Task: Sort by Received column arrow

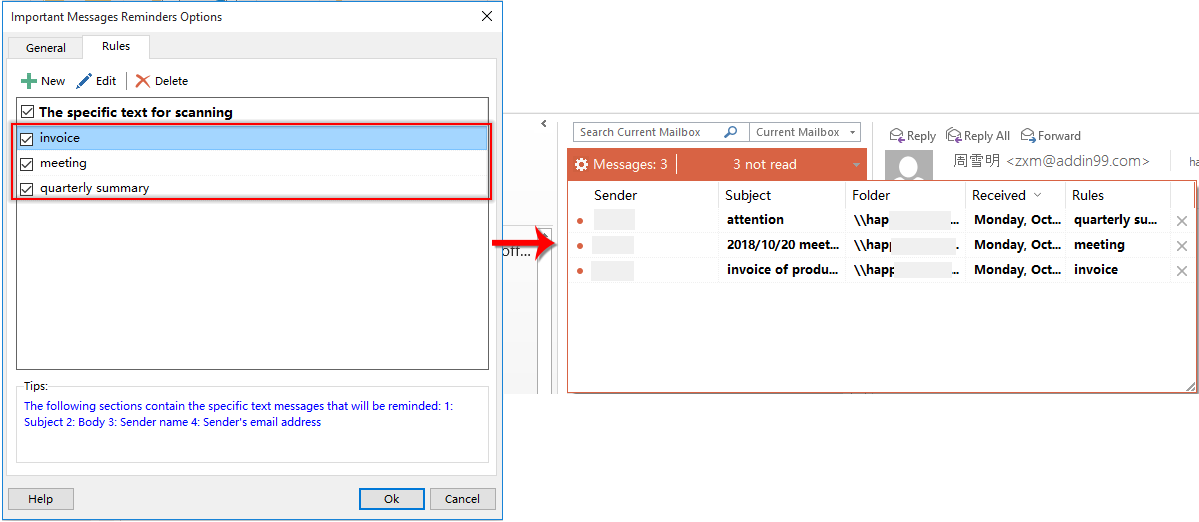Action: pyautogui.click(x=1038, y=196)
